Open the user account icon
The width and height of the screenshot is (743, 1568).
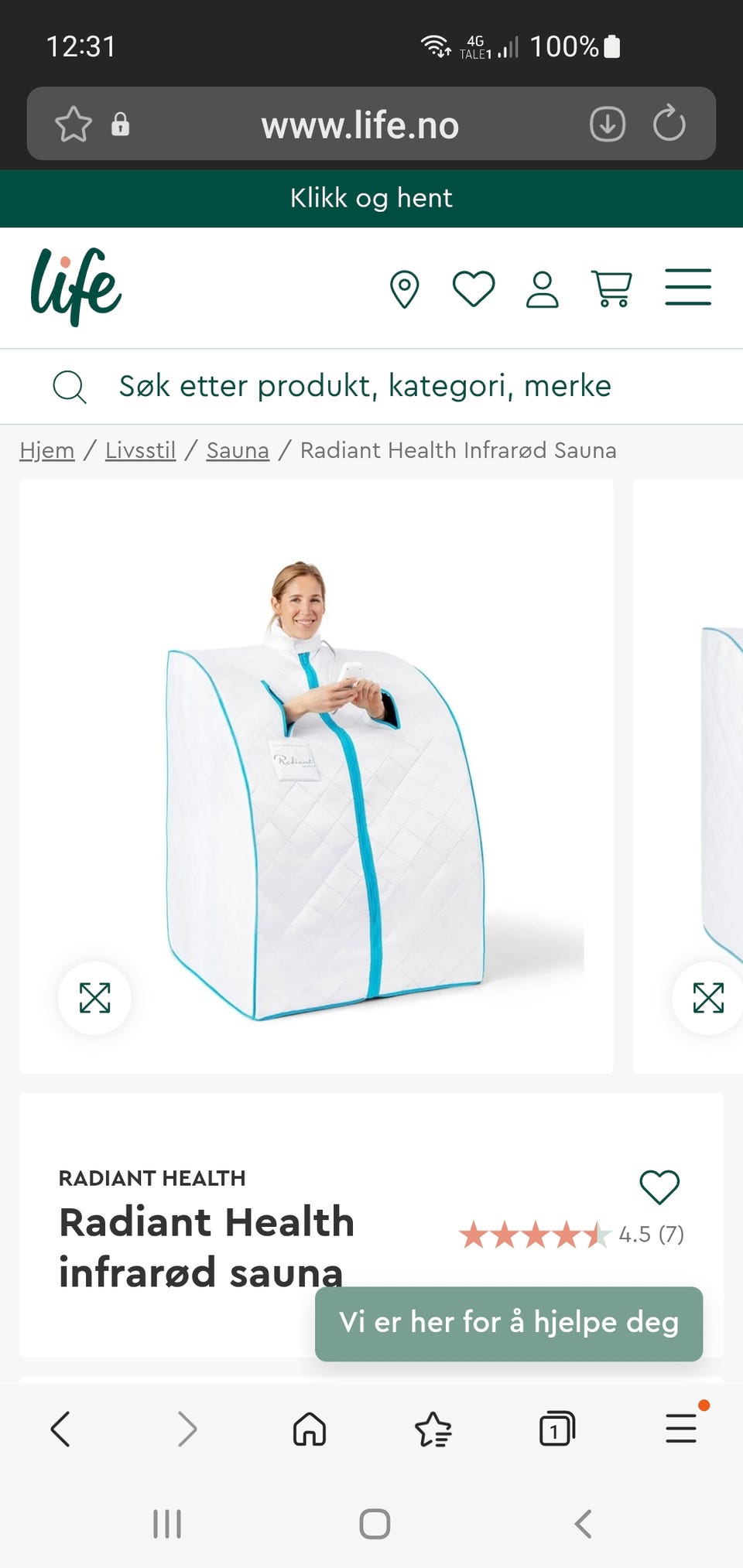click(542, 289)
